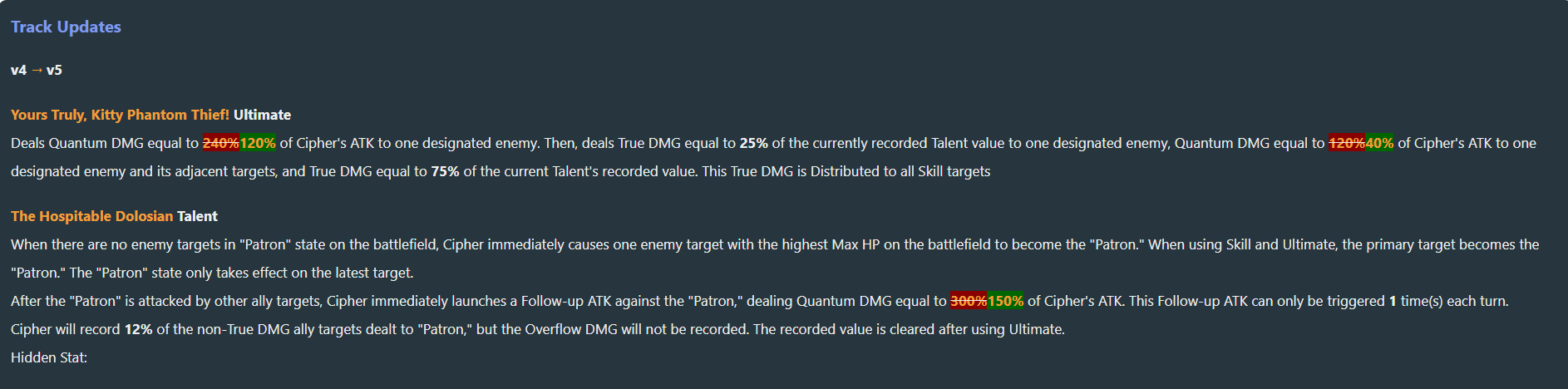Click the arrow between v4 and v5
Screen dimensions: 1568x389
[x=37, y=70]
